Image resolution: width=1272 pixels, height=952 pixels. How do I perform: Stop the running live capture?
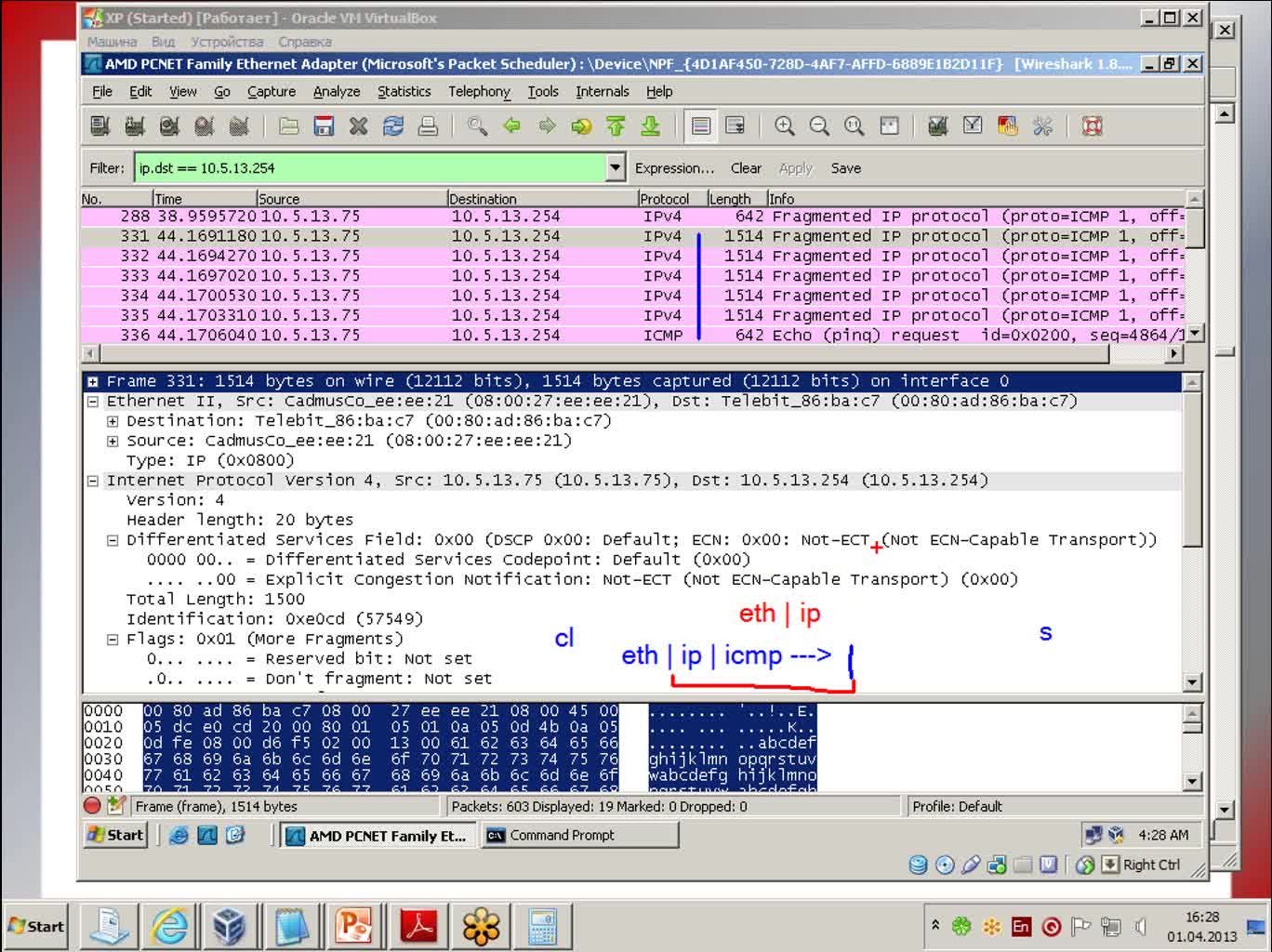[x=204, y=126]
